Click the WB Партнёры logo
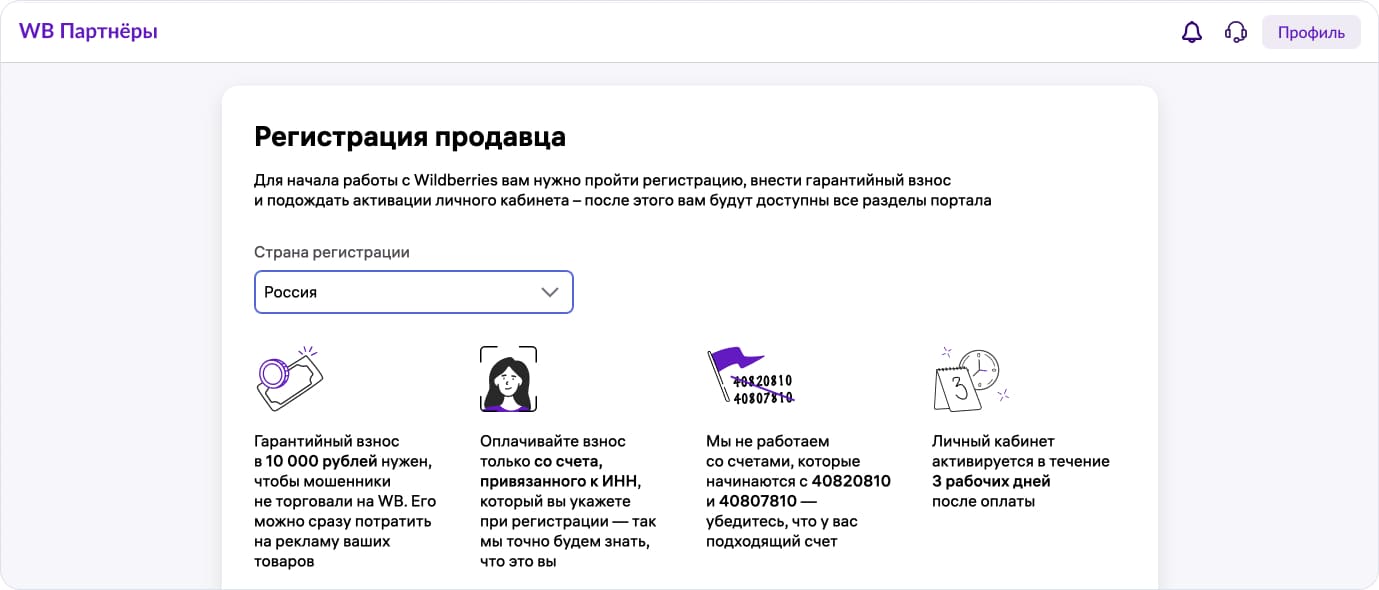Screen dimensions: 1379x590 point(87,29)
